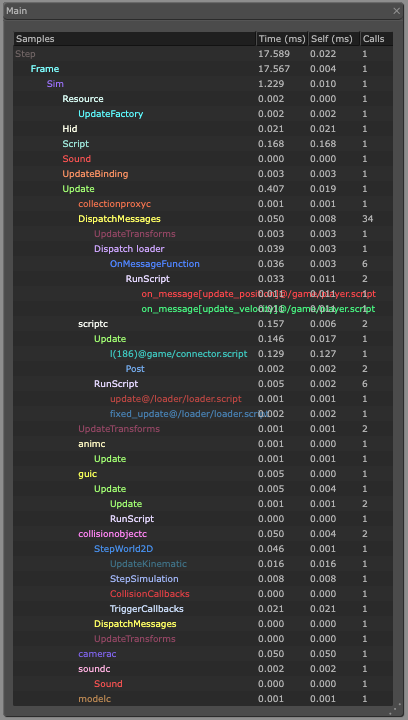This screenshot has height=720, width=408.
Task: Sort by the Time (ms) column header
Action: pos(282,39)
